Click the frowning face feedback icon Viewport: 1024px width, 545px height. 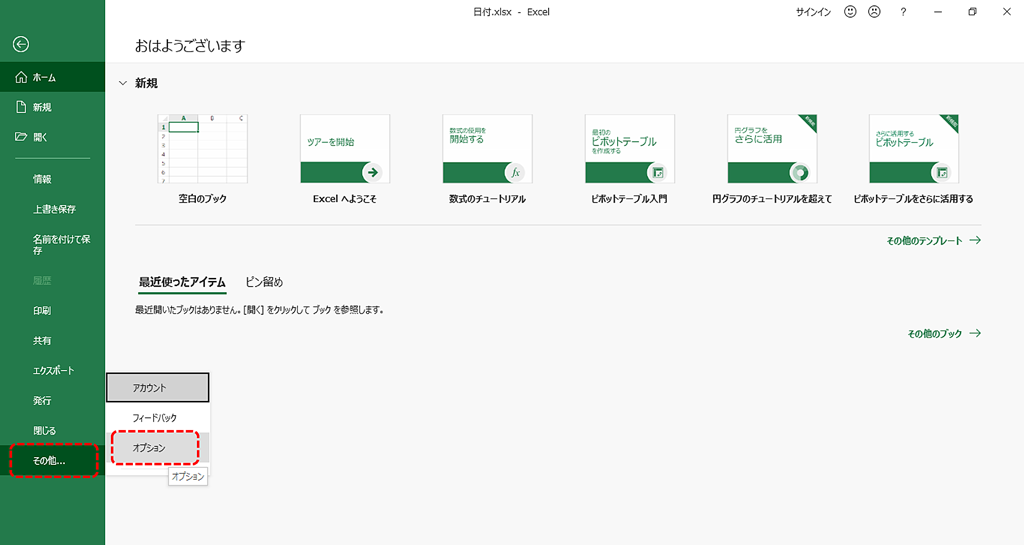pyautogui.click(x=874, y=12)
